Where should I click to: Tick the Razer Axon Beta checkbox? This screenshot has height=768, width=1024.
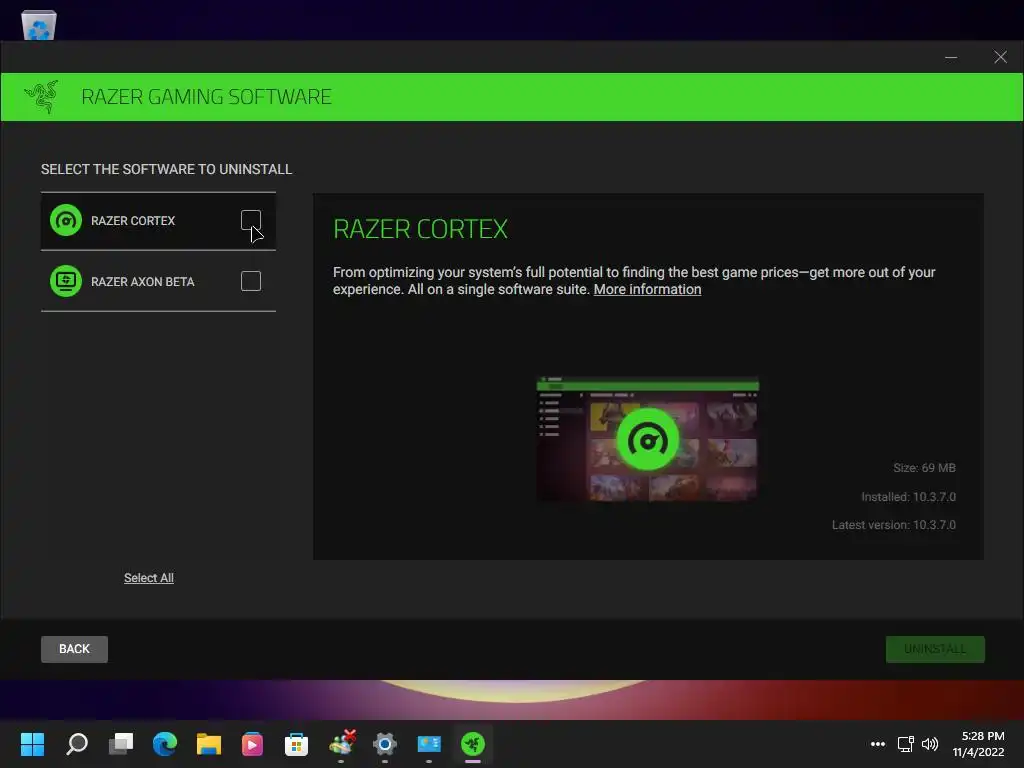click(x=251, y=281)
